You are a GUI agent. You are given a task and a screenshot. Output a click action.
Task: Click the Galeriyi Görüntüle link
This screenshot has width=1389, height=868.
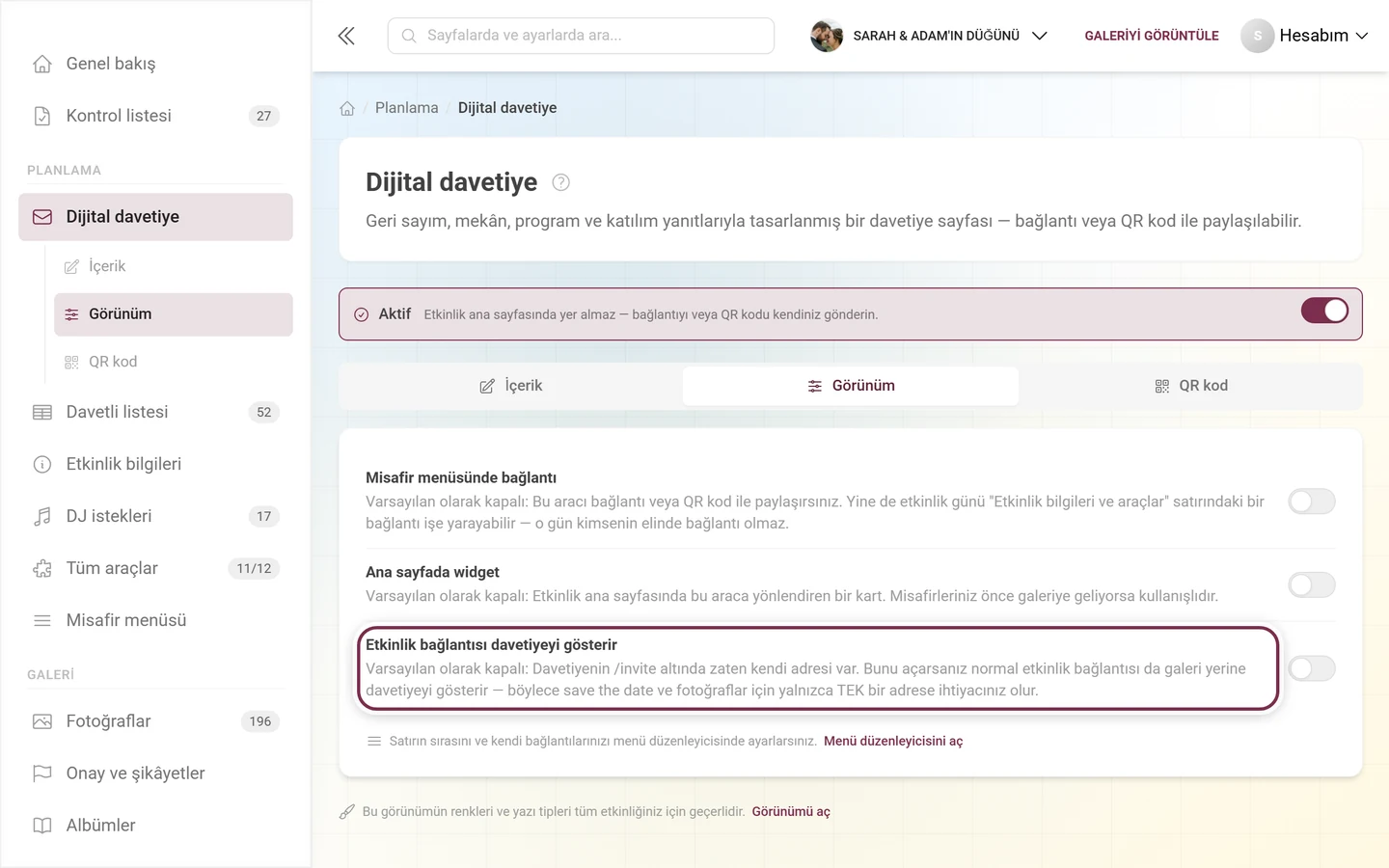[x=1152, y=36]
